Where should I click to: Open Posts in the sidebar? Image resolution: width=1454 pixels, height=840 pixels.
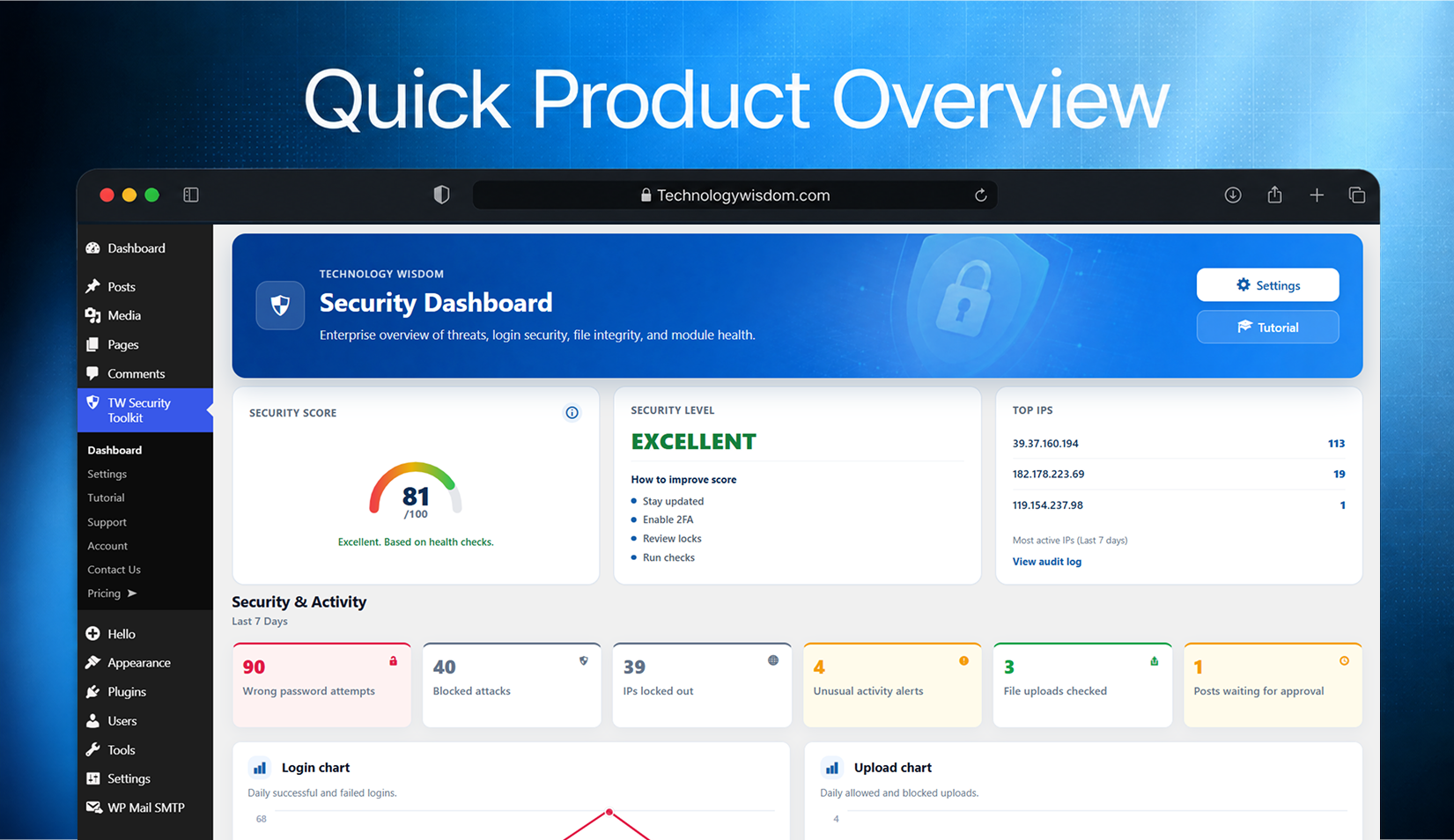coord(145,287)
